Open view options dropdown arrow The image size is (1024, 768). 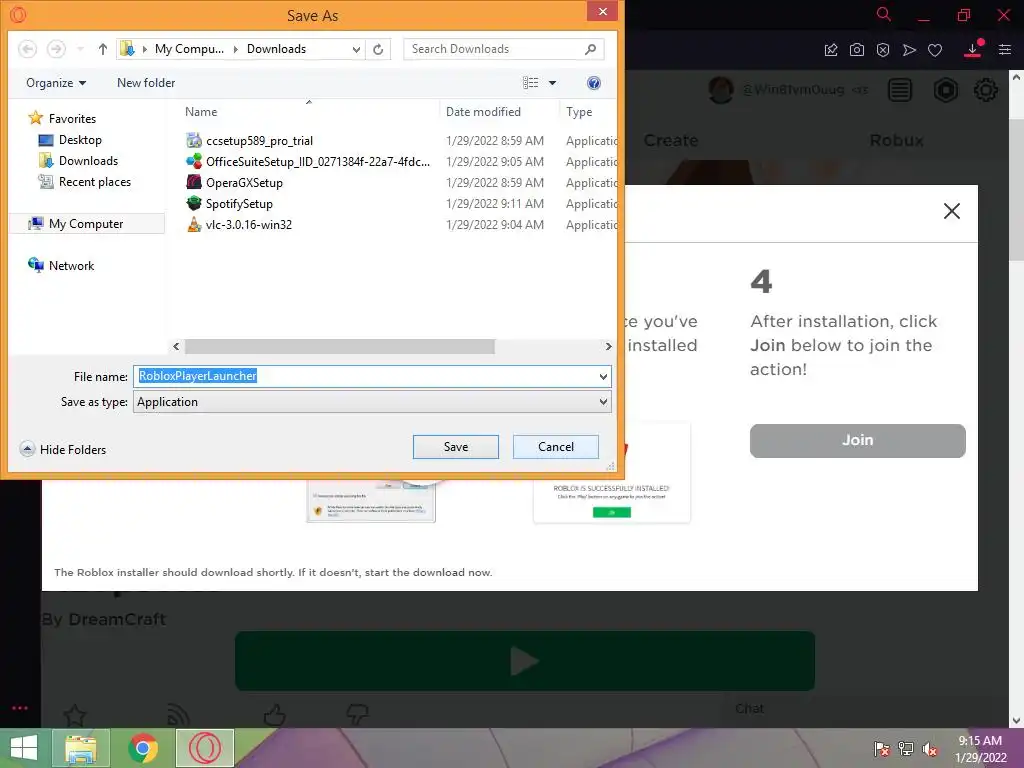pyautogui.click(x=552, y=83)
